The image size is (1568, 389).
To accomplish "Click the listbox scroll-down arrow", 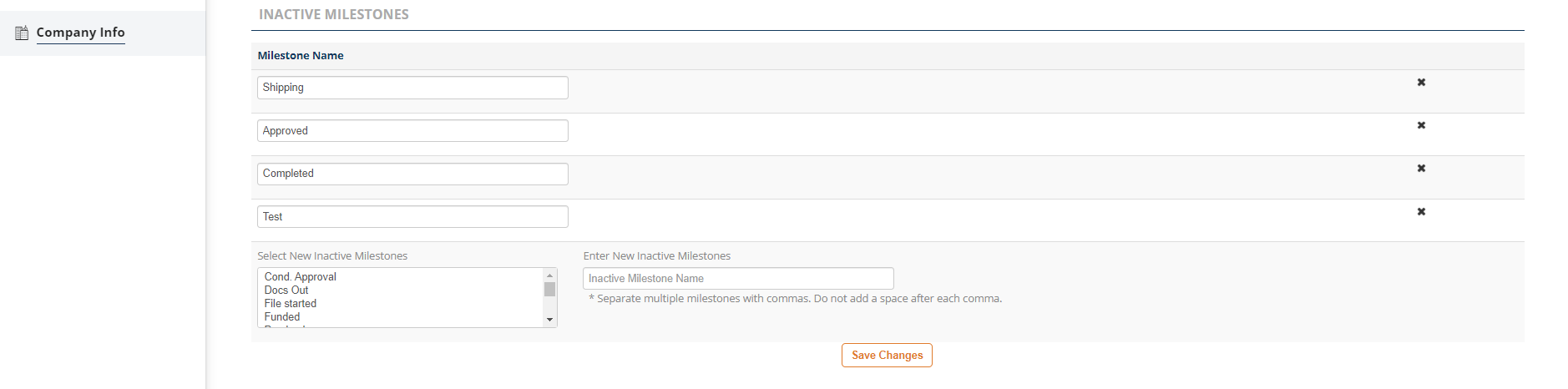I will 549,320.
